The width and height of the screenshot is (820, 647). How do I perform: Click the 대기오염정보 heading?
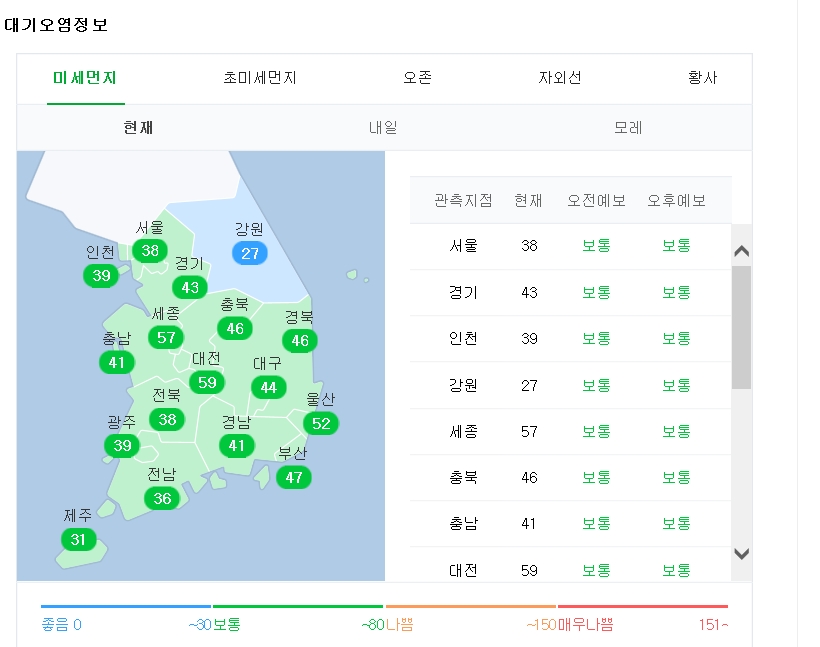[56, 25]
